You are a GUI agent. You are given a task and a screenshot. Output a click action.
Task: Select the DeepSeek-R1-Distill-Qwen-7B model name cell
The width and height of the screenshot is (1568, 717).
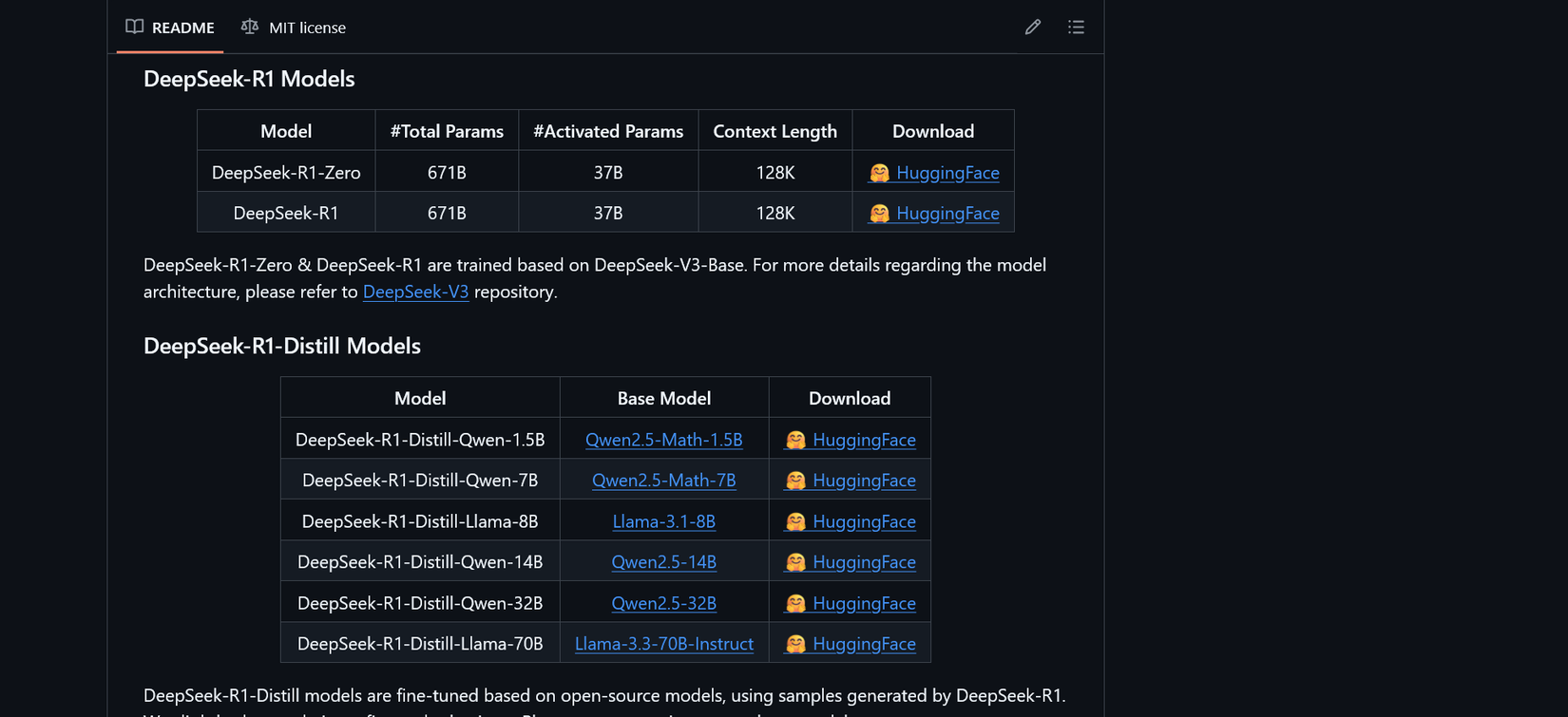(420, 481)
